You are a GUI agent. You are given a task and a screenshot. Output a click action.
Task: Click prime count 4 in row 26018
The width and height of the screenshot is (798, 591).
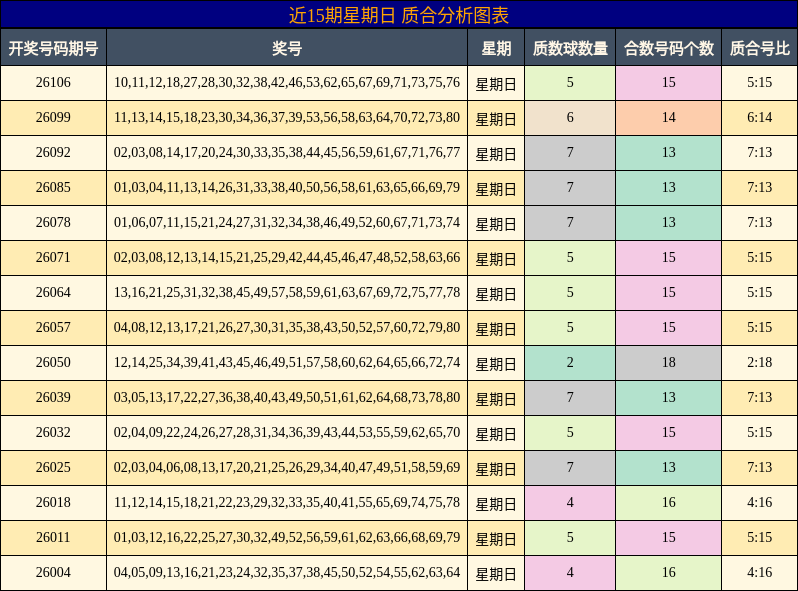pos(570,502)
